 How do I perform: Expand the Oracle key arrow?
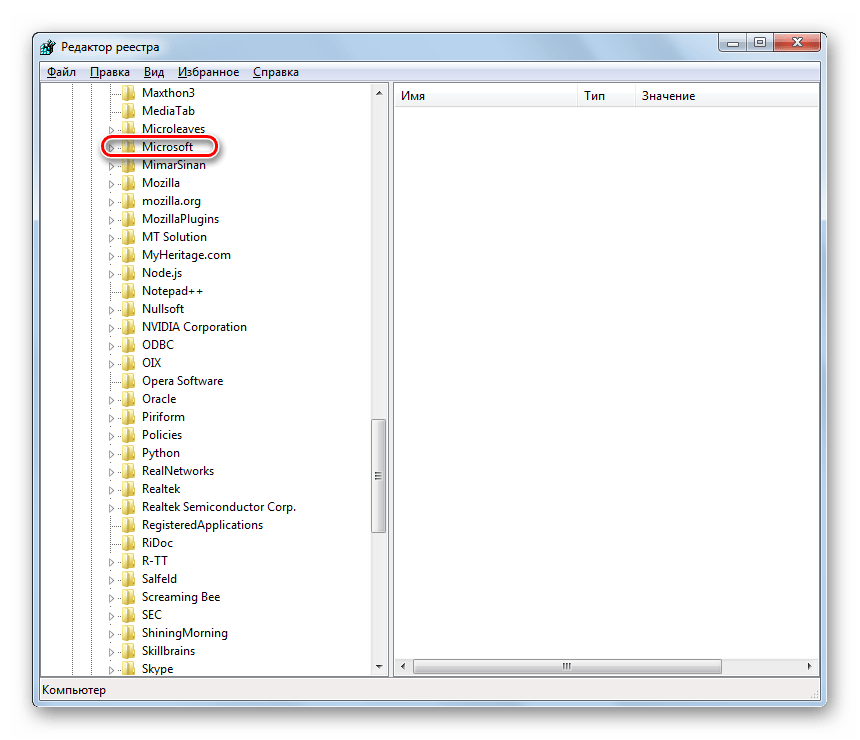[x=111, y=400]
